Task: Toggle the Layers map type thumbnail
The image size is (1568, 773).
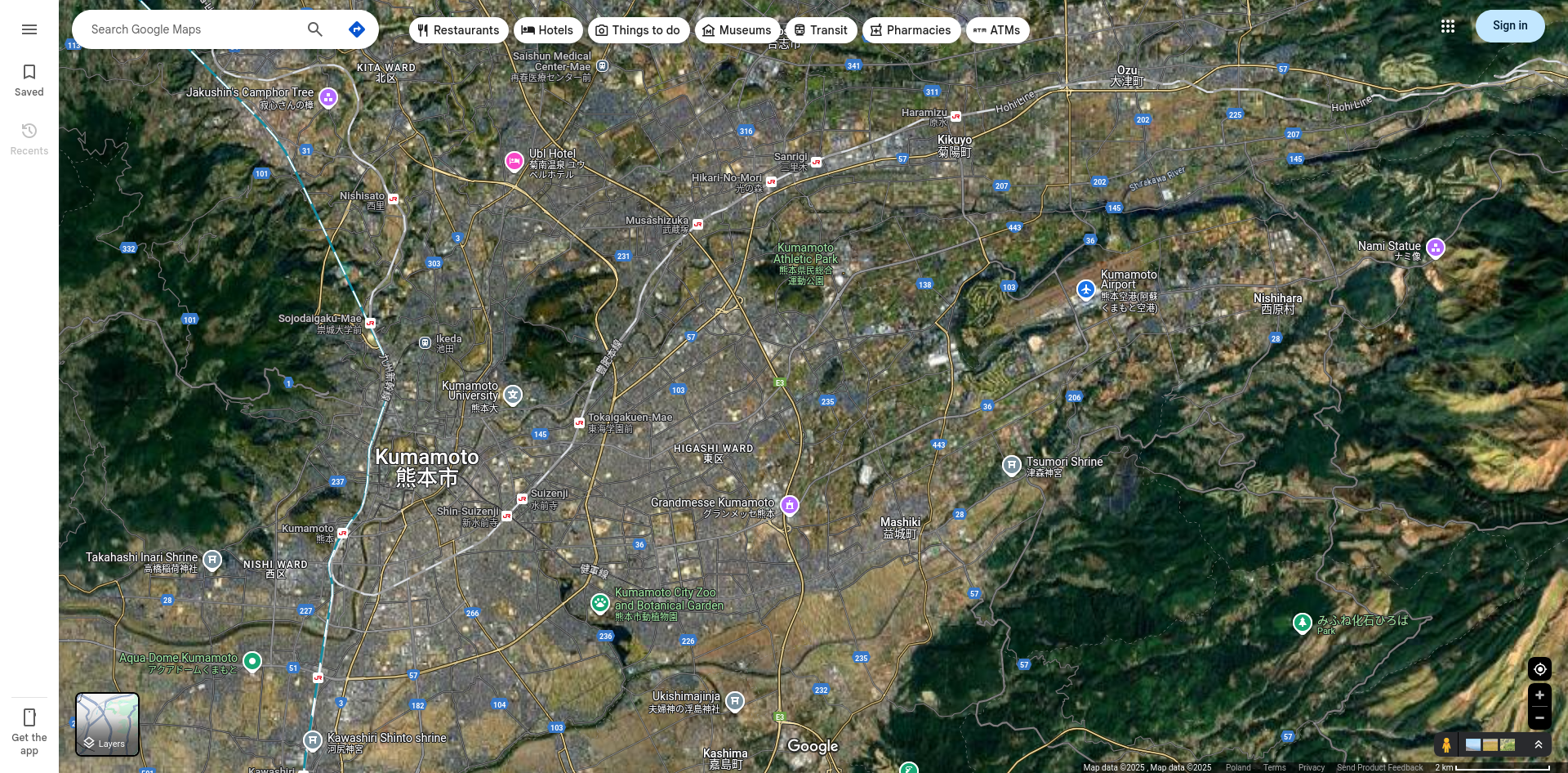Action: [x=107, y=724]
